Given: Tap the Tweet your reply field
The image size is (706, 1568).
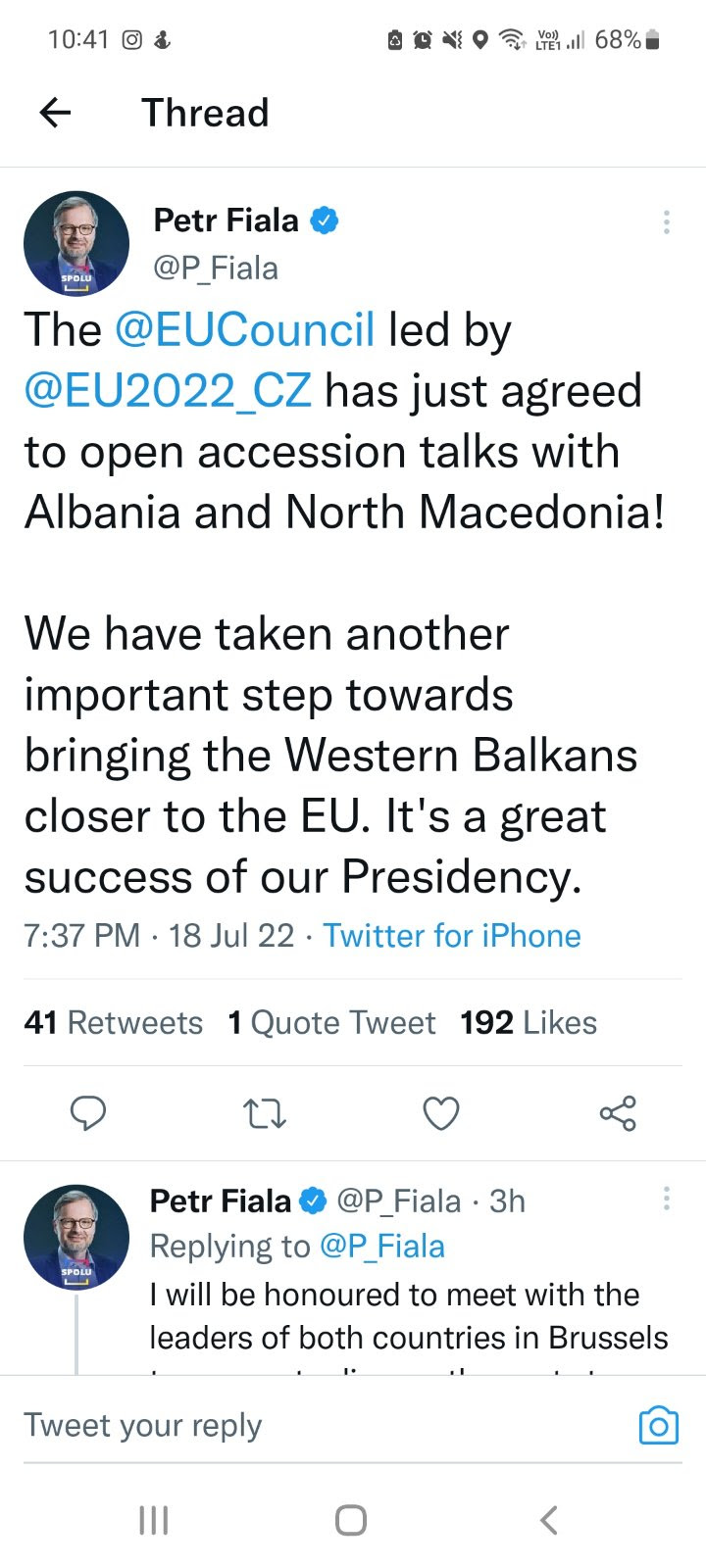Looking at the screenshot, I should (x=294, y=1426).
